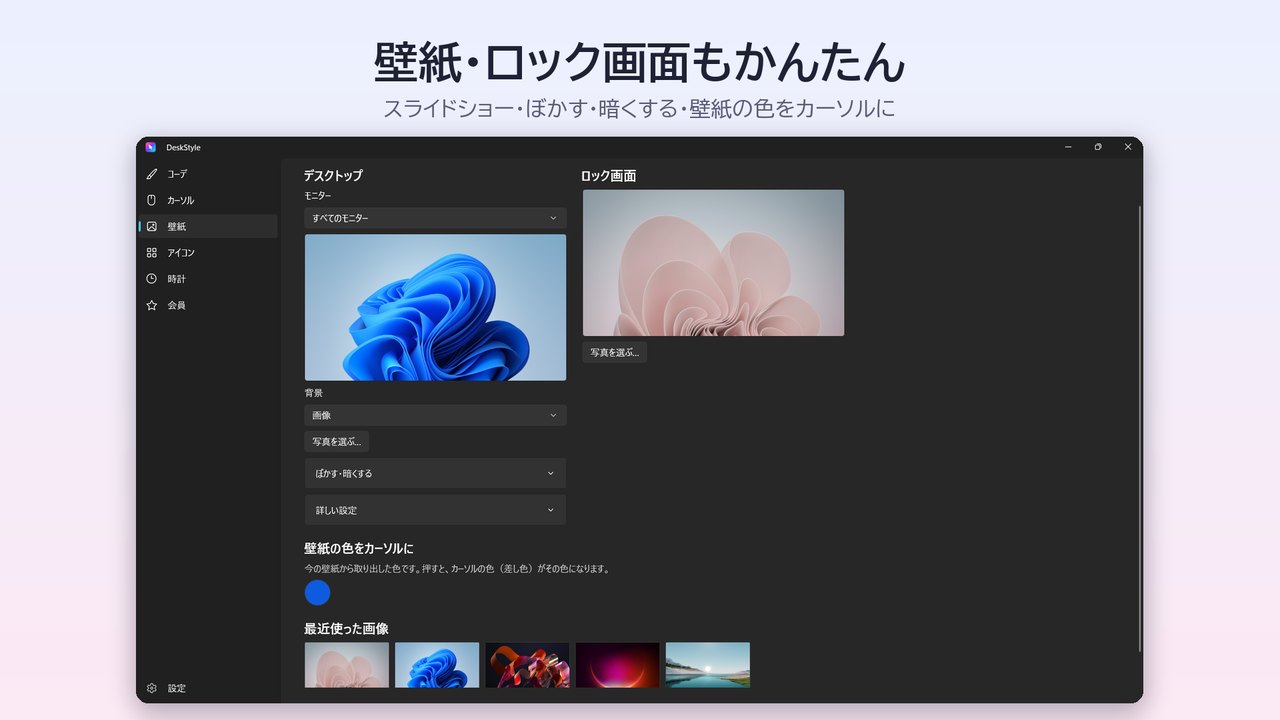Image resolution: width=1280 pixels, height=720 pixels.
Task: Expand the ぼかす・暗くする section
Action: (435, 473)
